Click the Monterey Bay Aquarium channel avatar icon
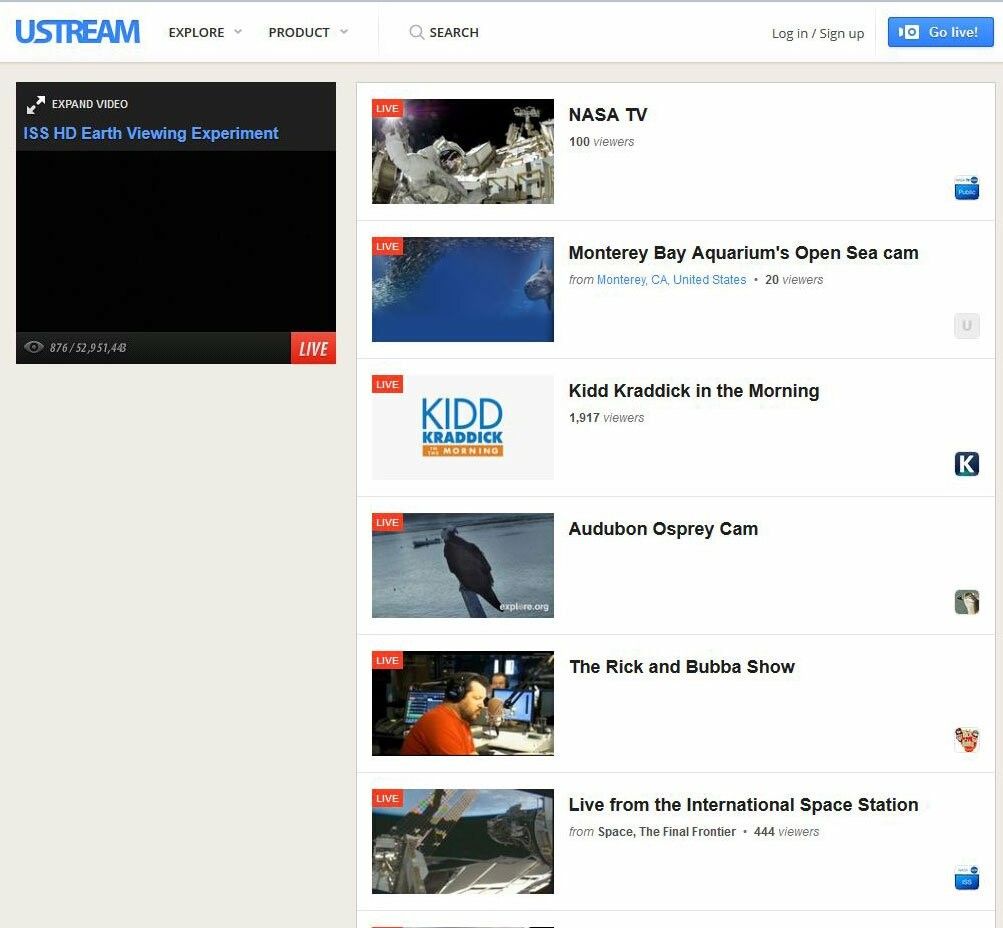Image resolution: width=1003 pixels, height=928 pixels. pyautogui.click(x=966, y=325)
